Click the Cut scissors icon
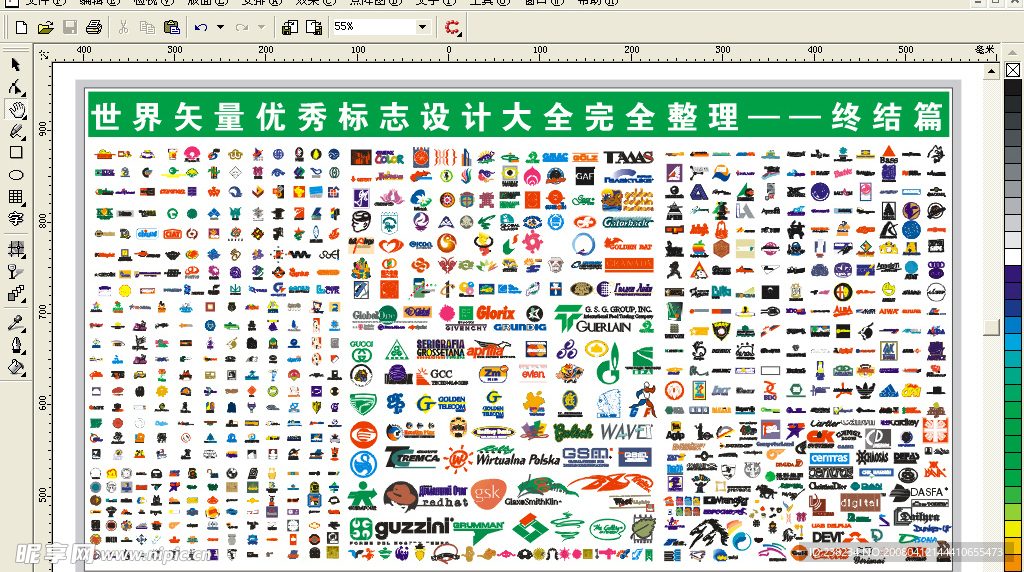 (x=123, y=27)
